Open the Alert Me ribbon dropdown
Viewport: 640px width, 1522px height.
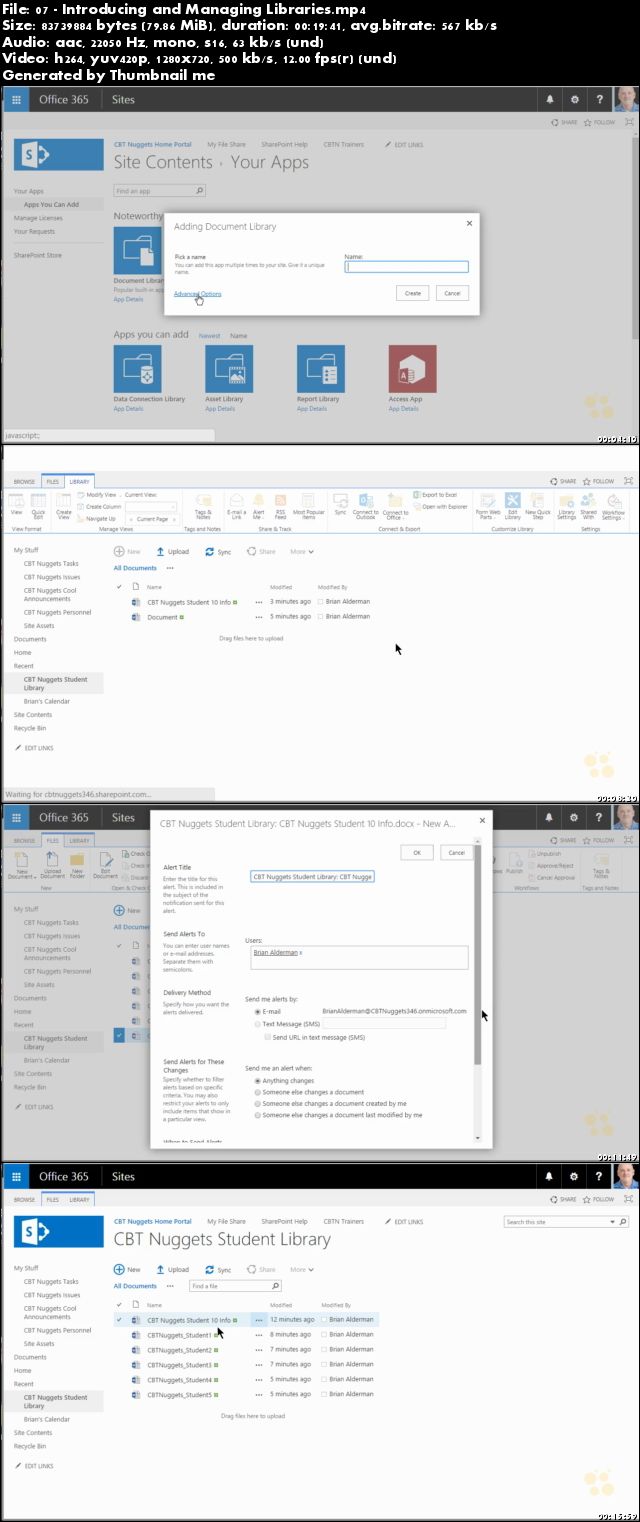(259, 506)
